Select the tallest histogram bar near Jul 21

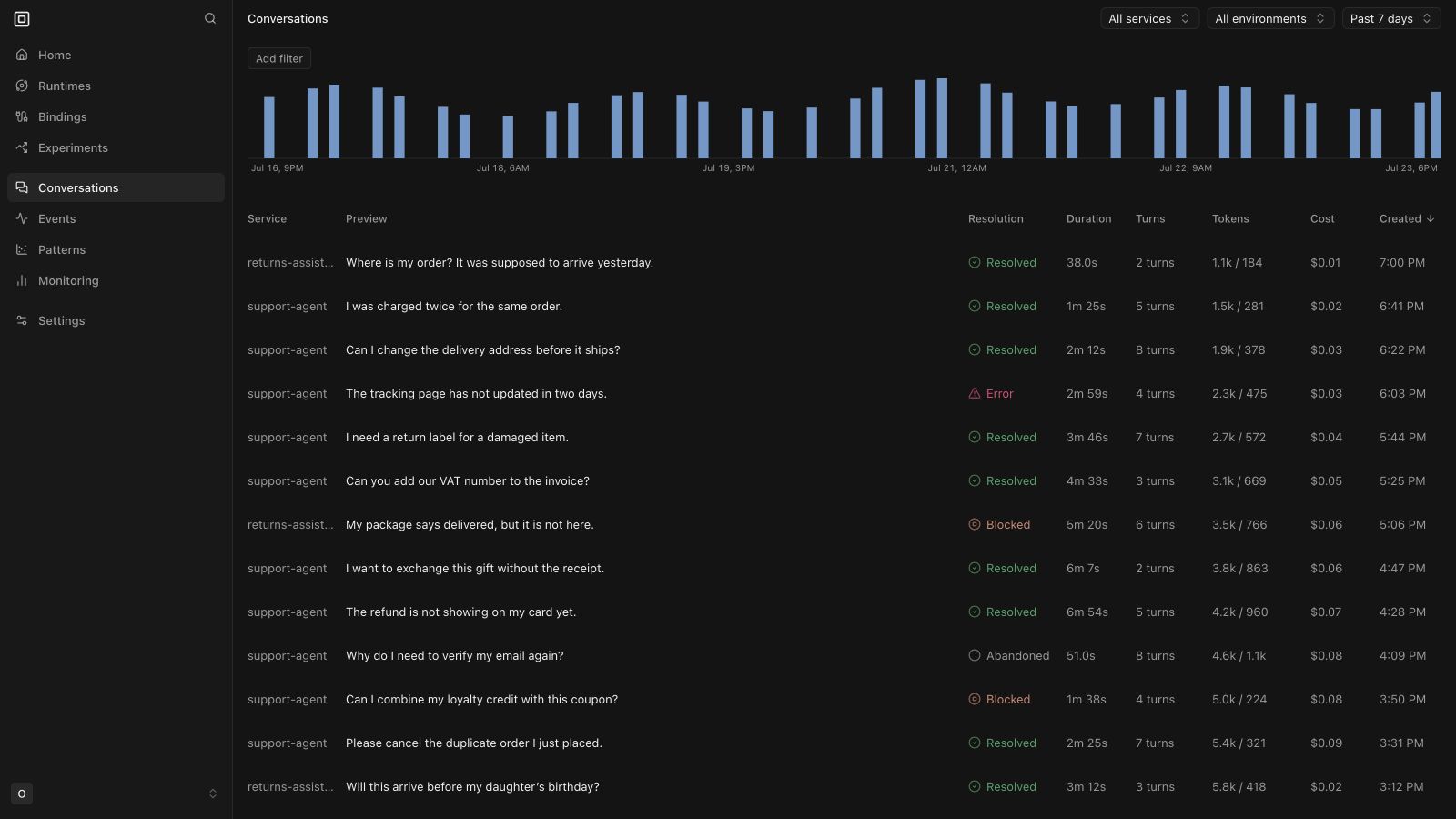pyautogui.click(x=942, y=118)
